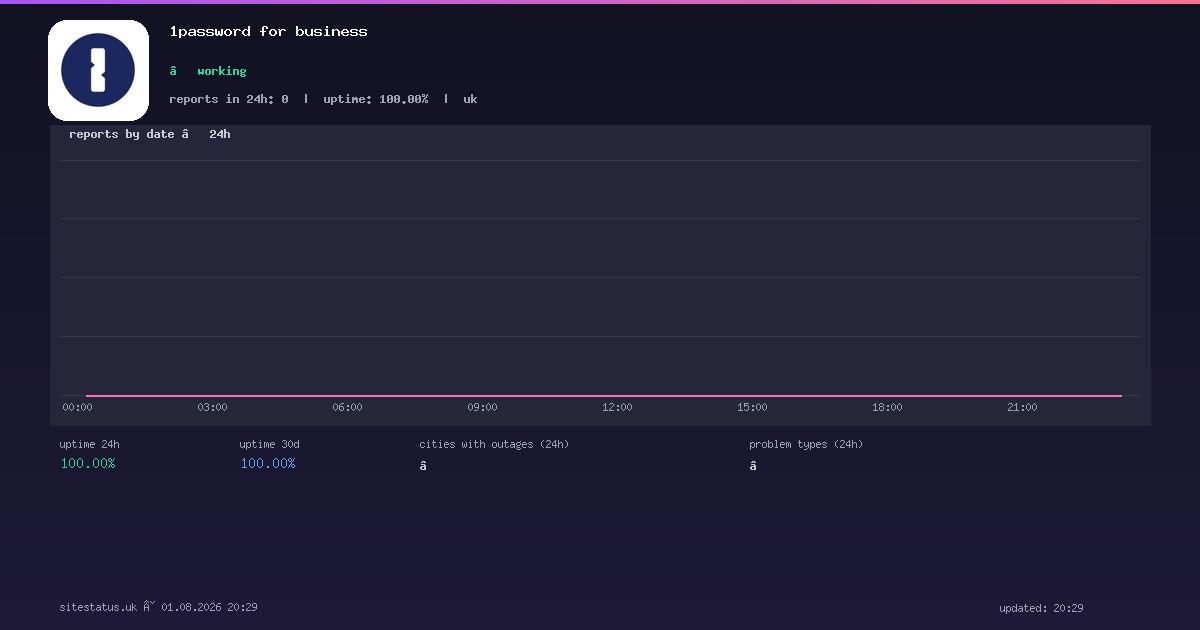Select the '1password for business' title
This screenshot has width=1200, height=630.
[x=269, y=32]
